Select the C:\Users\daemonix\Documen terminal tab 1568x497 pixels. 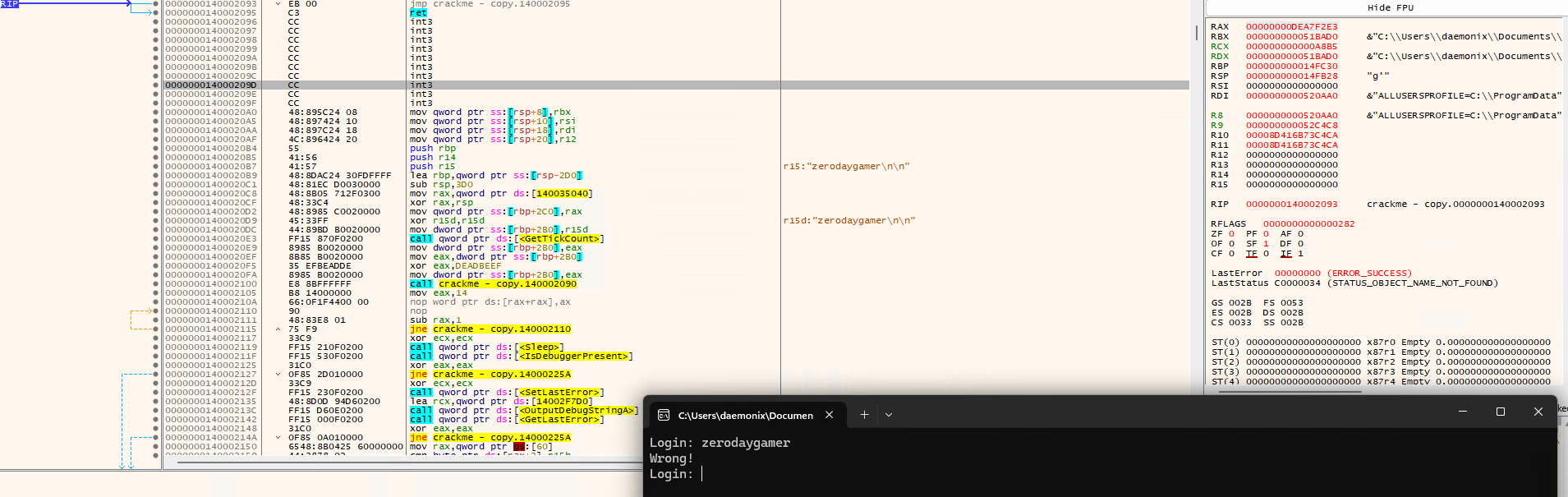tap(746, 415)
